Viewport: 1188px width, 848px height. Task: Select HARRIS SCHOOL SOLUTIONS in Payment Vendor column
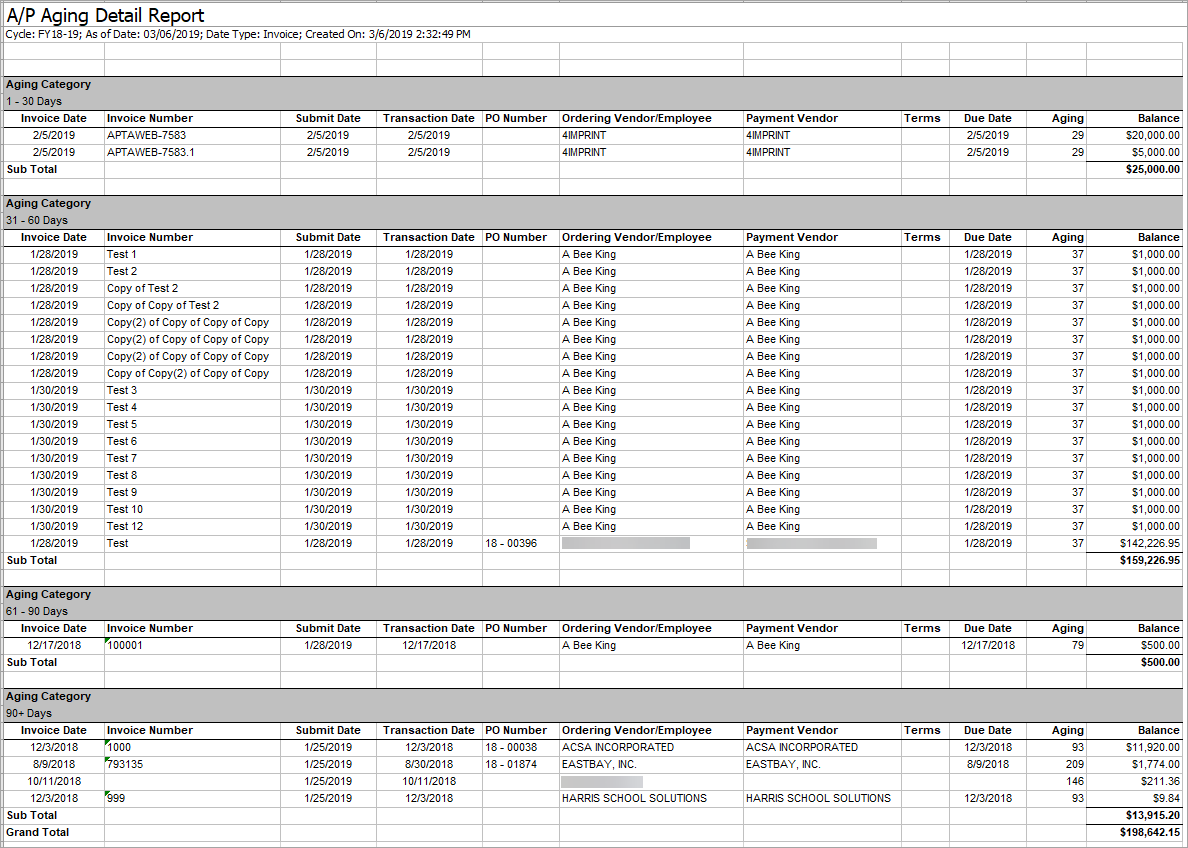818,798
